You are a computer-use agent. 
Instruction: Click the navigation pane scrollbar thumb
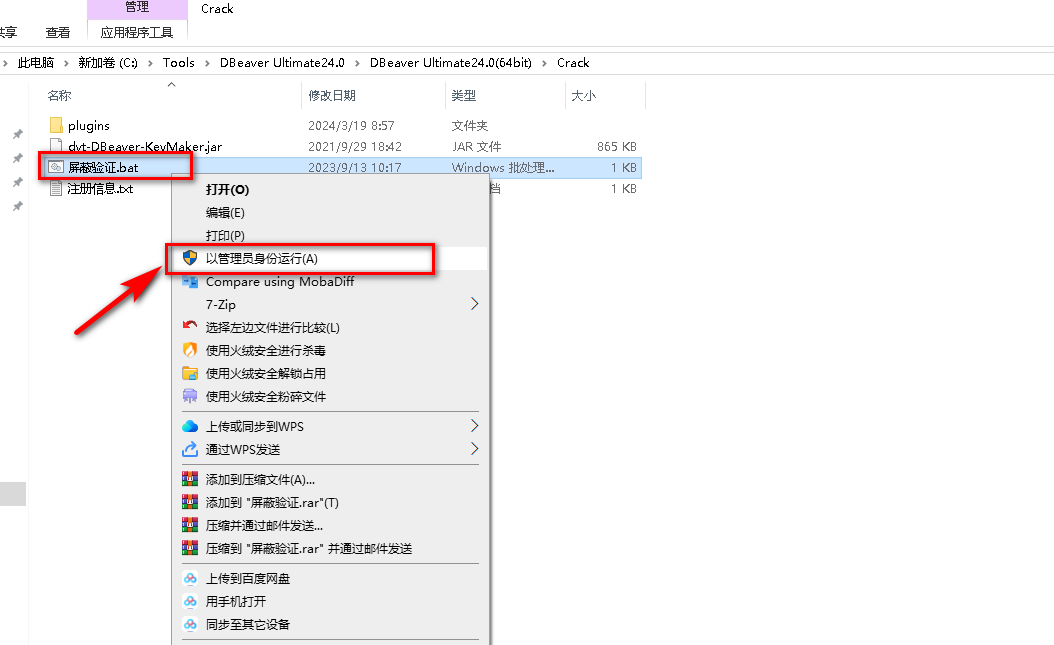pyautogui.click(x=13, y=494)
